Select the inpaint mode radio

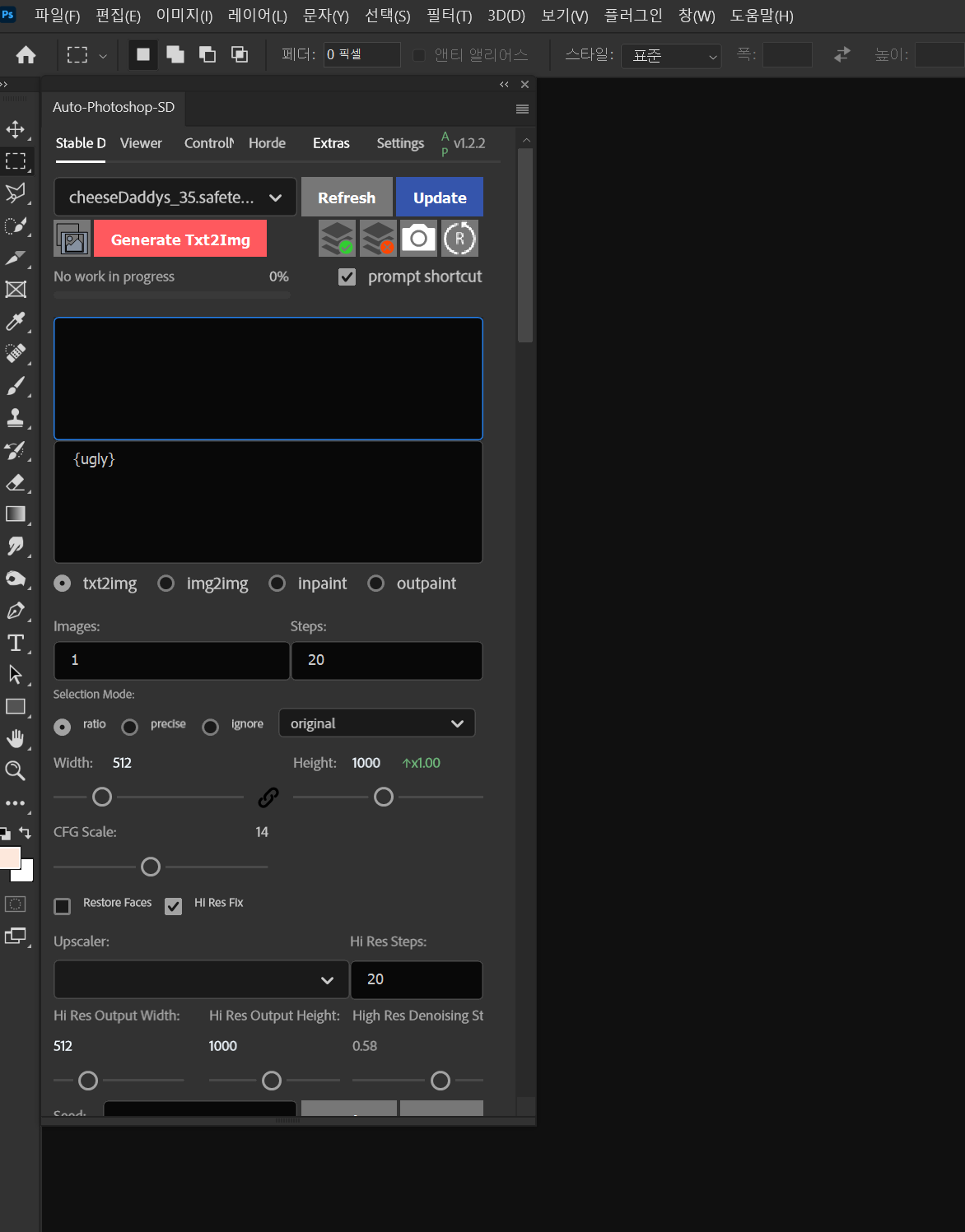click(x=277, y=583)
